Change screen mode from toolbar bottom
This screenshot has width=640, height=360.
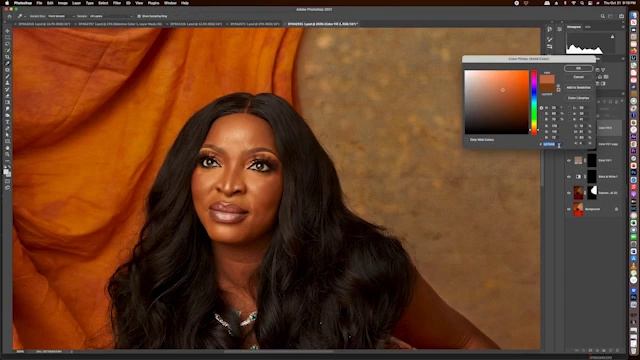tap(7, 188)
